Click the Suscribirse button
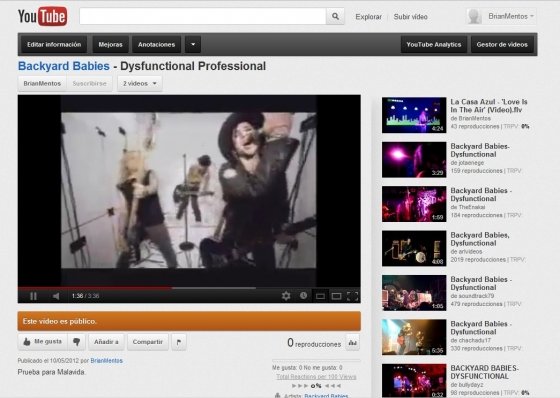 click(89, 83)
